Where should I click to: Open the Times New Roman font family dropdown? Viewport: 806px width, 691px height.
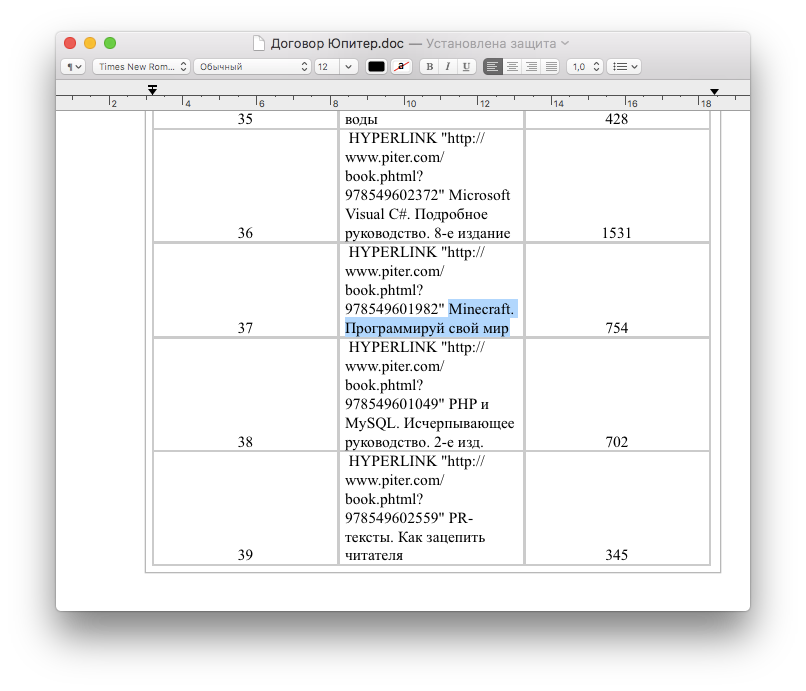tap(141, 67)
